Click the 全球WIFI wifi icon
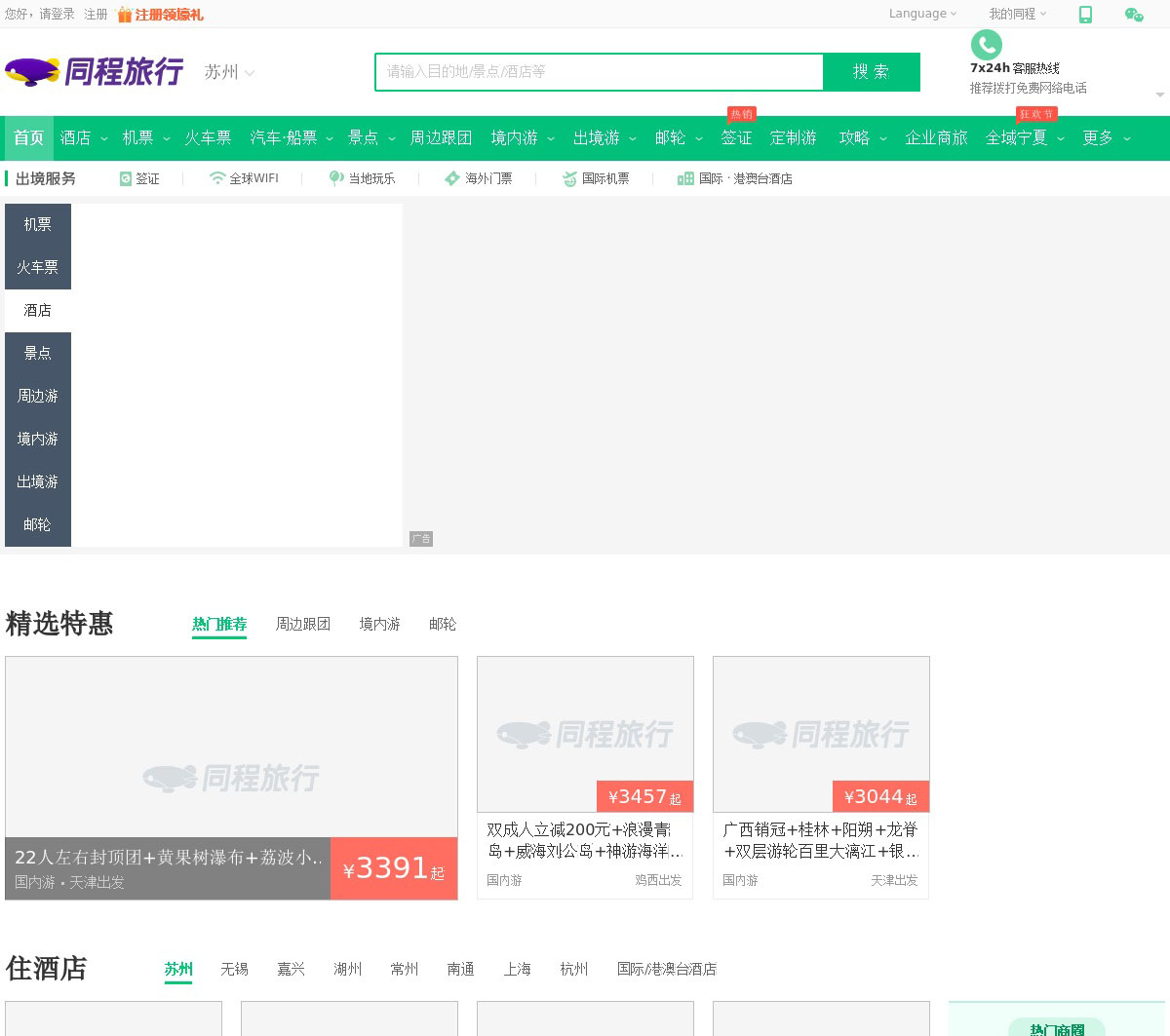Viewport: 1170px width, 1036px height. click(x=217, y=178)
